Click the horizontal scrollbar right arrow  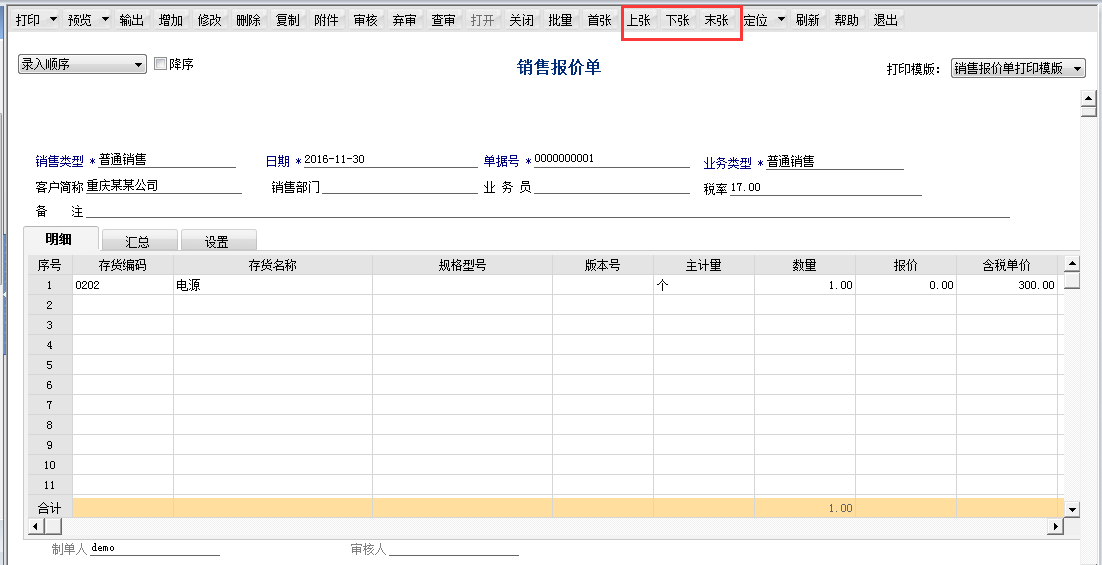[1053, 526]
